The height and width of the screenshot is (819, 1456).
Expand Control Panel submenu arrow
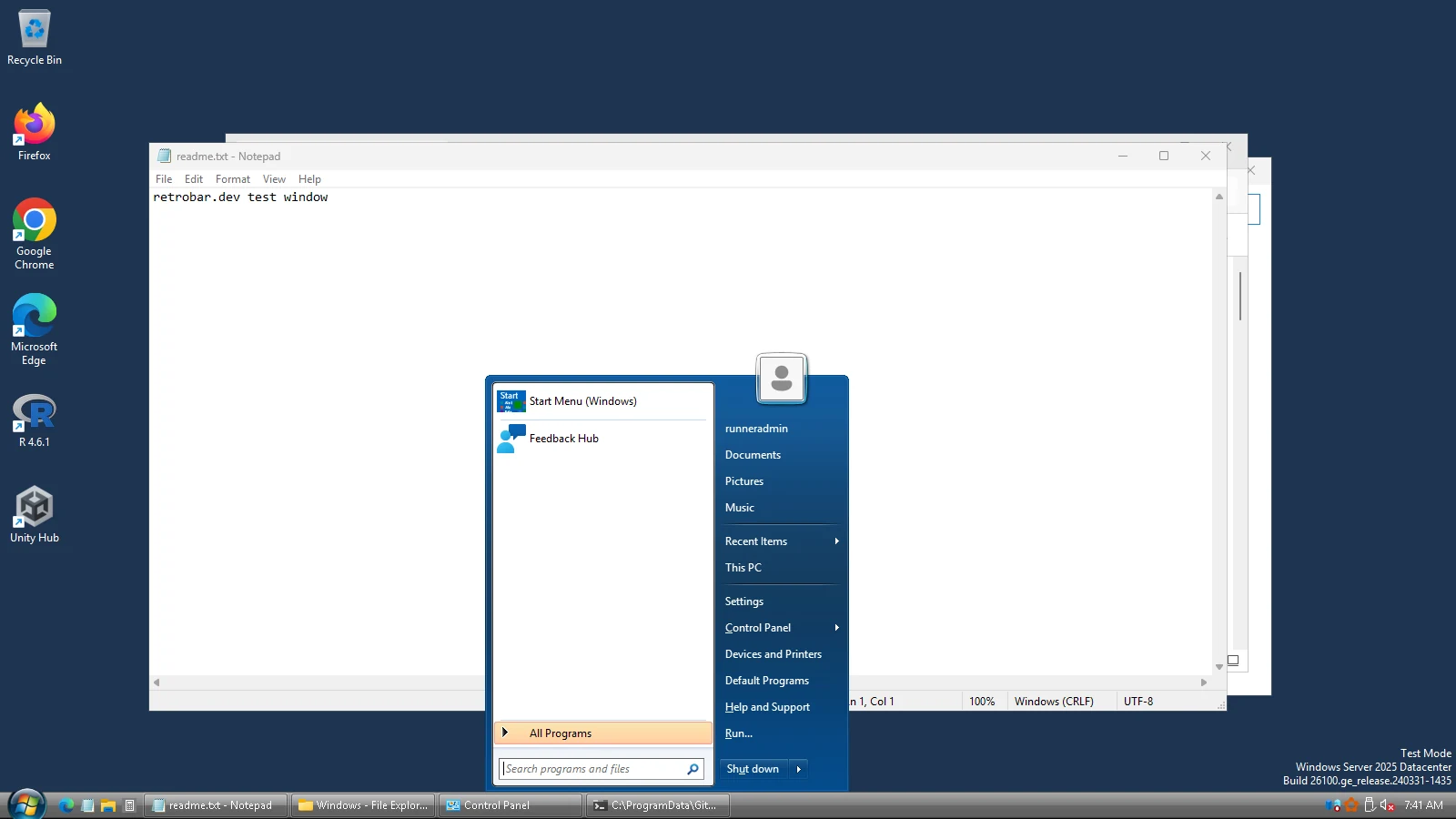coord(836,628)
